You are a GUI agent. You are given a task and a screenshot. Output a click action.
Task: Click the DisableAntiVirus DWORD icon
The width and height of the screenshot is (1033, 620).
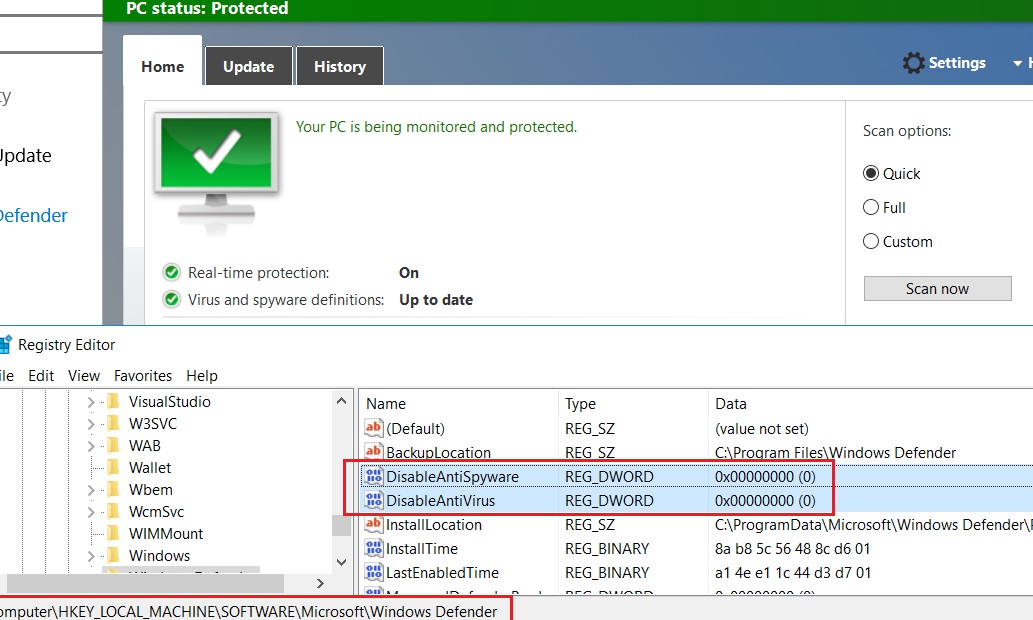tap(374, 500)
